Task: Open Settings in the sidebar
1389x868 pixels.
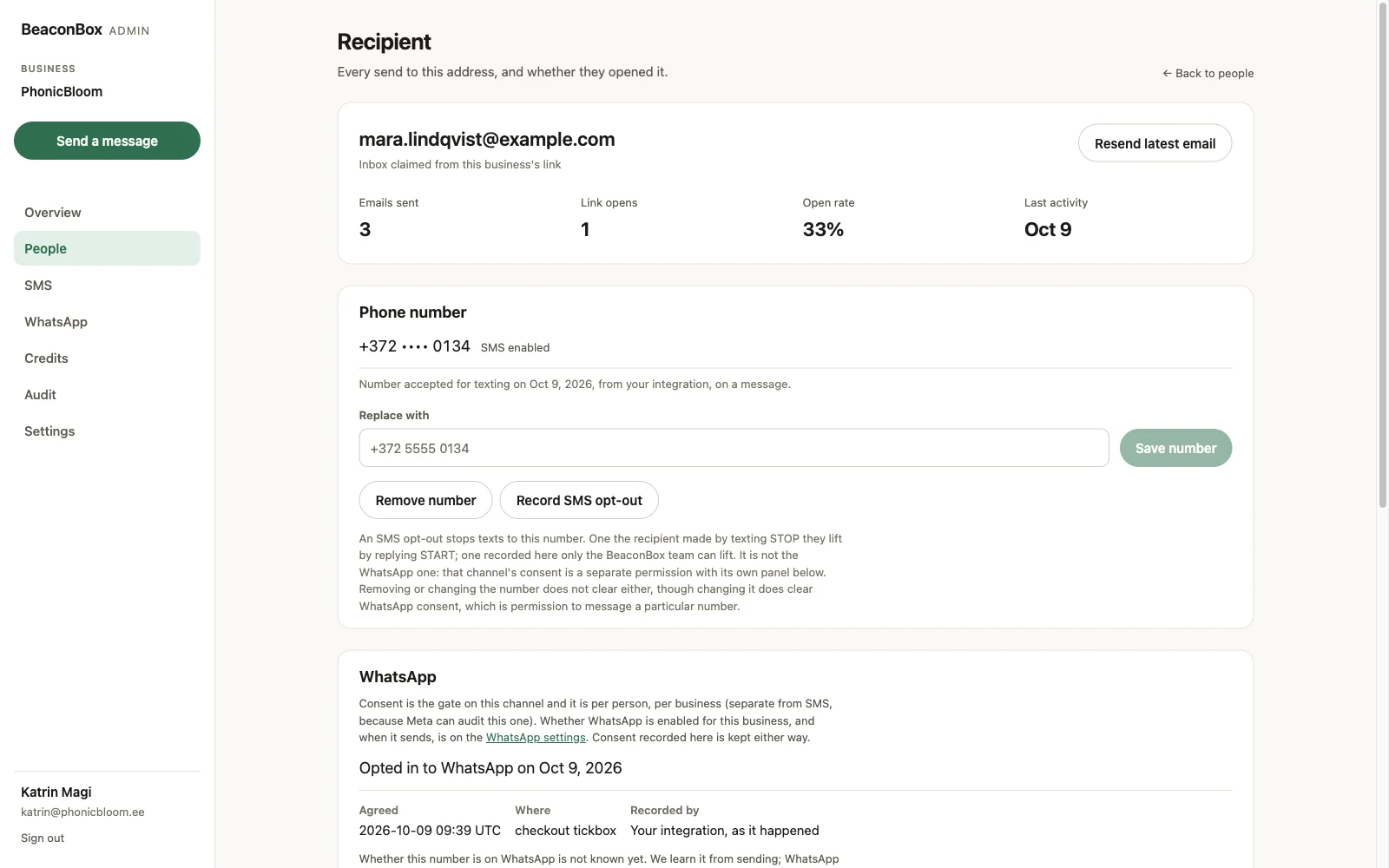Action: (107, 431)
